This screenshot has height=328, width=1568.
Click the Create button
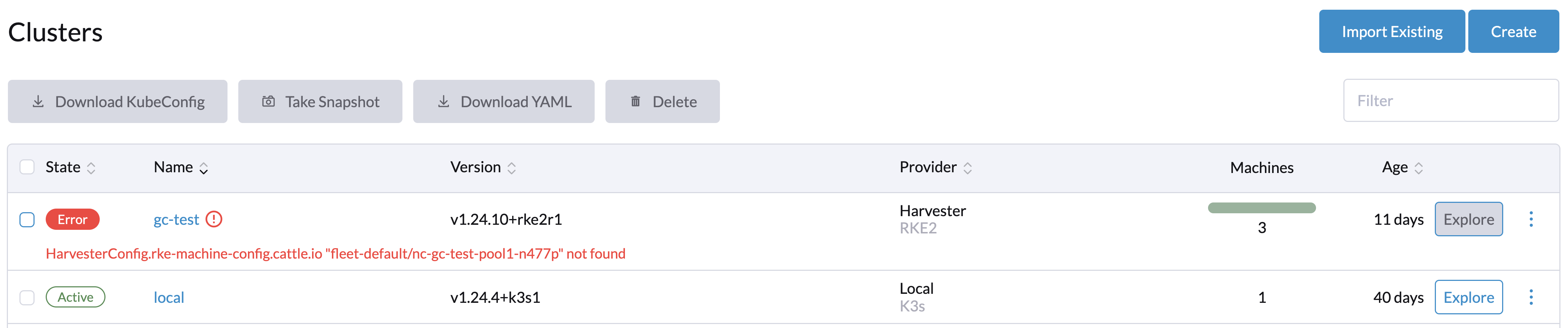1513,31
